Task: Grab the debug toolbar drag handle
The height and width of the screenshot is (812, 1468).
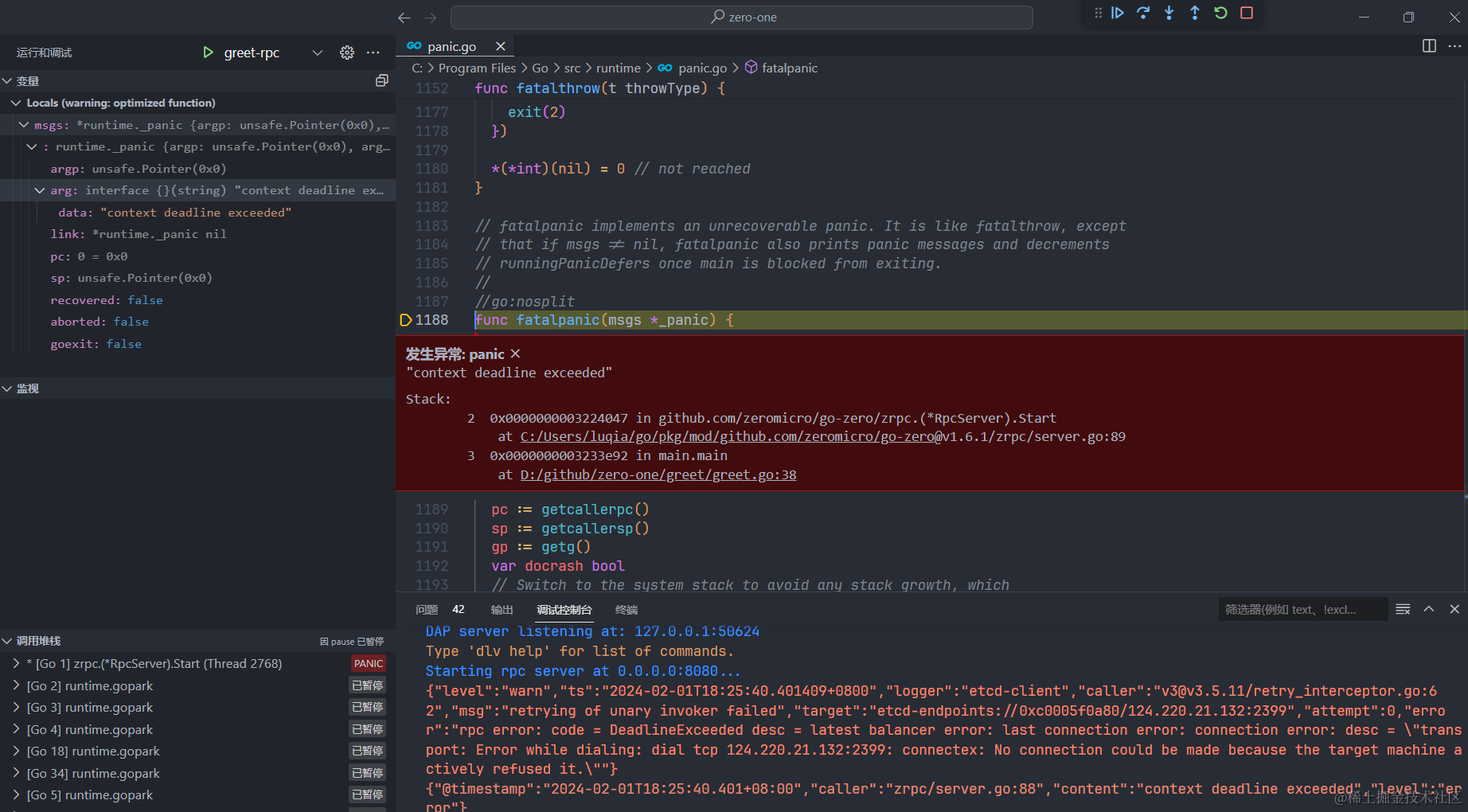Action: (1098, 13)
